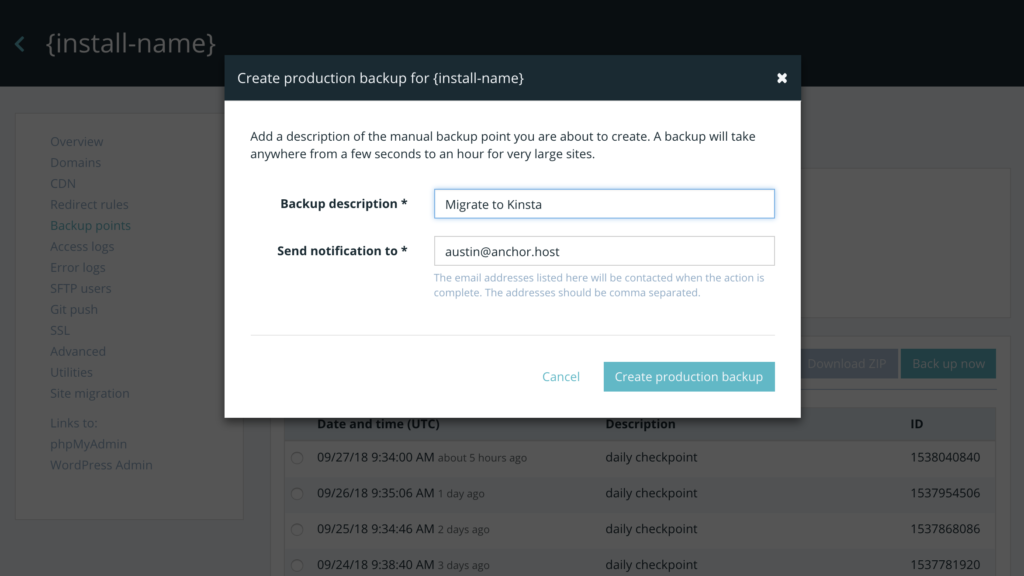Select the 09/27/18 daily checkpoint radio button

click(x=297, y=458)
